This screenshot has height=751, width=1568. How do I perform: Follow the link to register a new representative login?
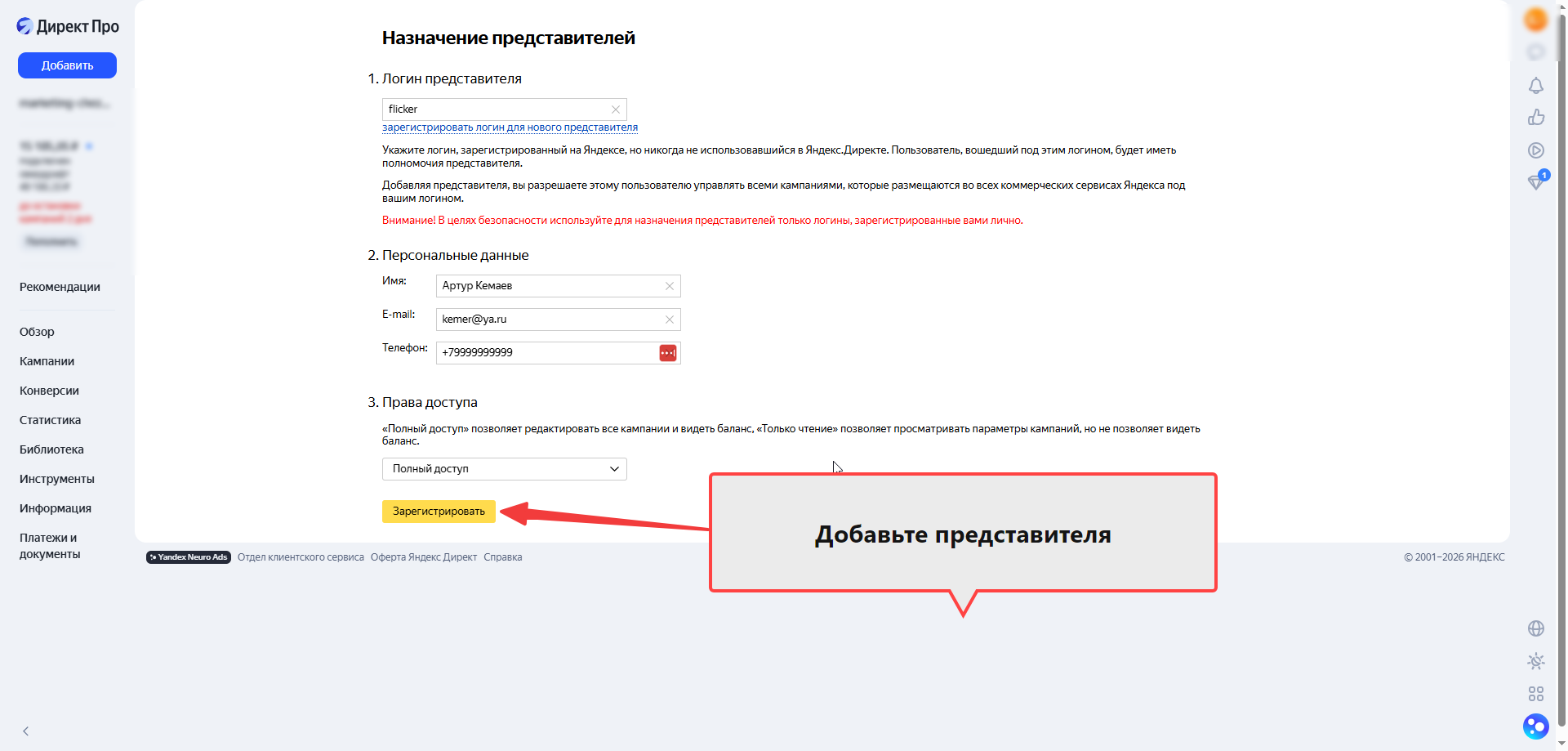coord(510,127)
